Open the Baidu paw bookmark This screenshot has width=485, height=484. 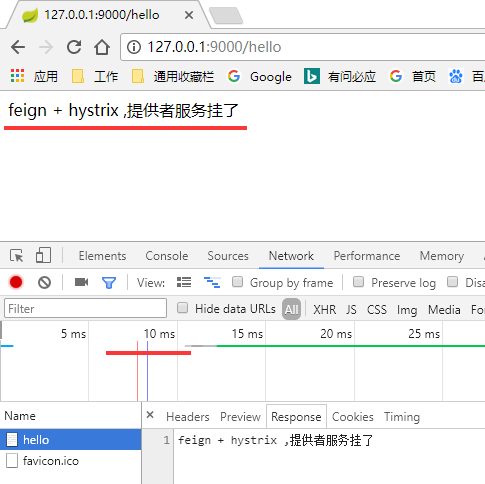[x=456, y=76]
